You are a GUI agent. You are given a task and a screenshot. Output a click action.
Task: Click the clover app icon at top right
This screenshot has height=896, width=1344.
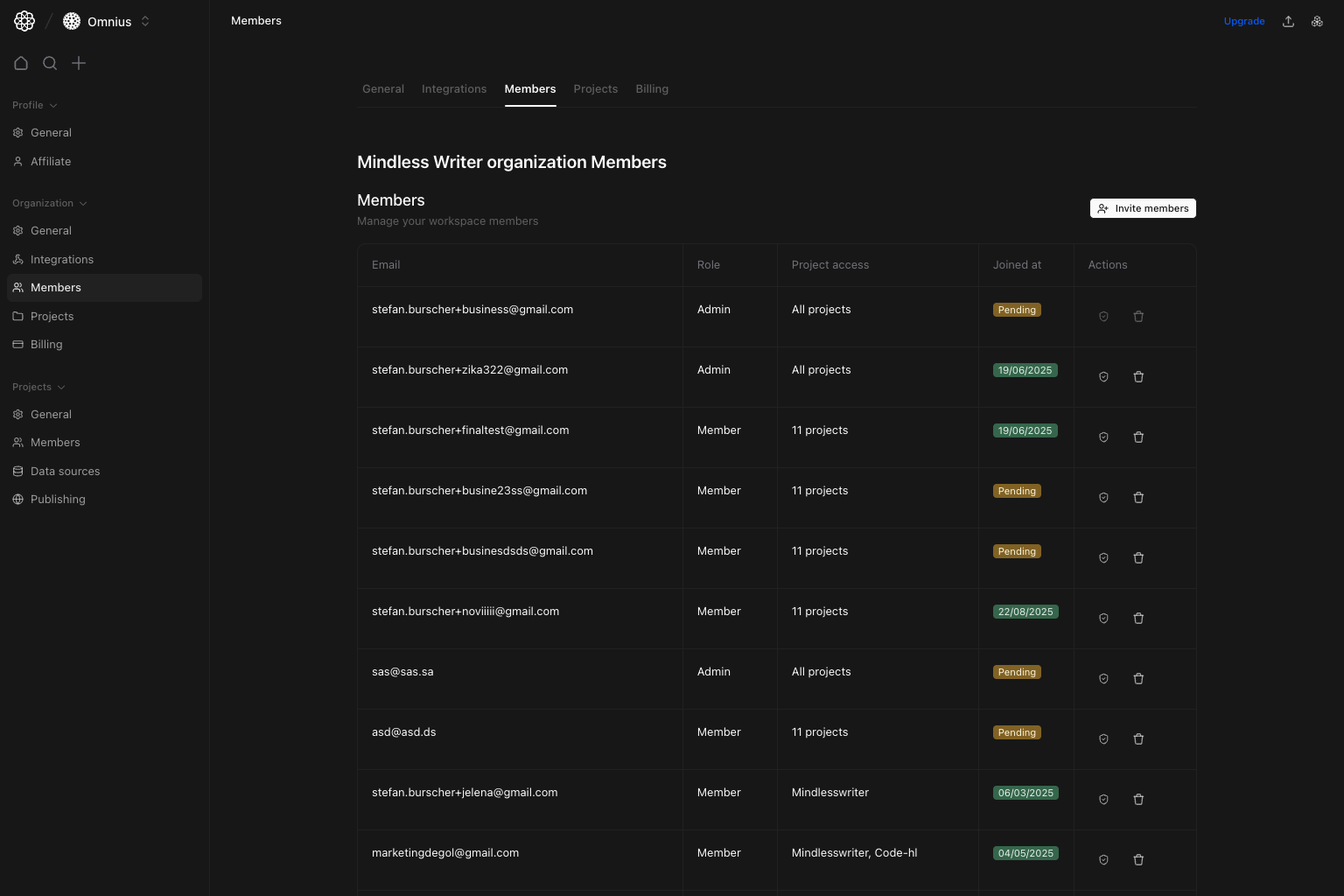point(1317,21)
